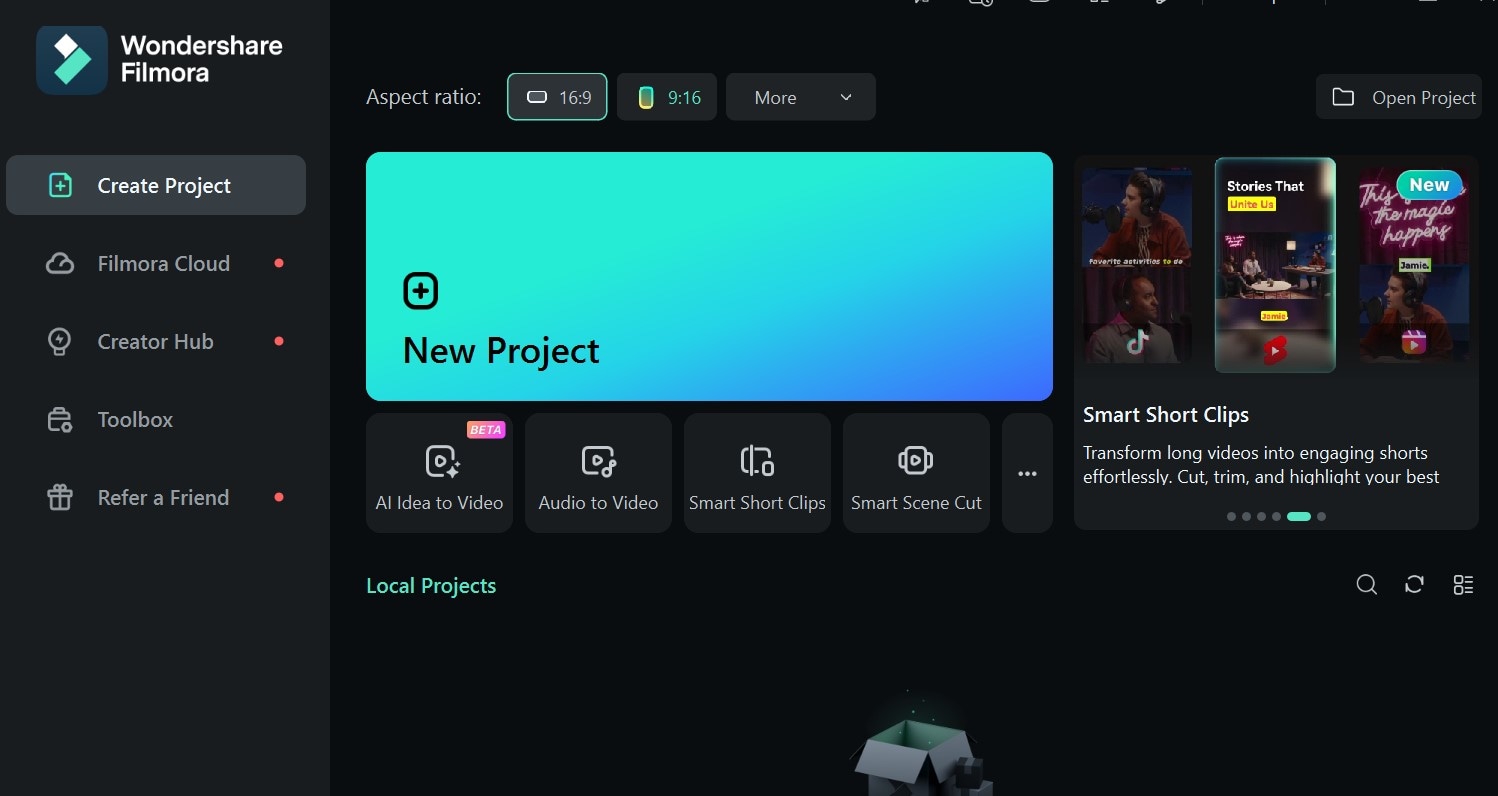Switch to the Local Projects tab
Screen dimensions: 1498x796
pyautogui.click(x=431, y=586)
